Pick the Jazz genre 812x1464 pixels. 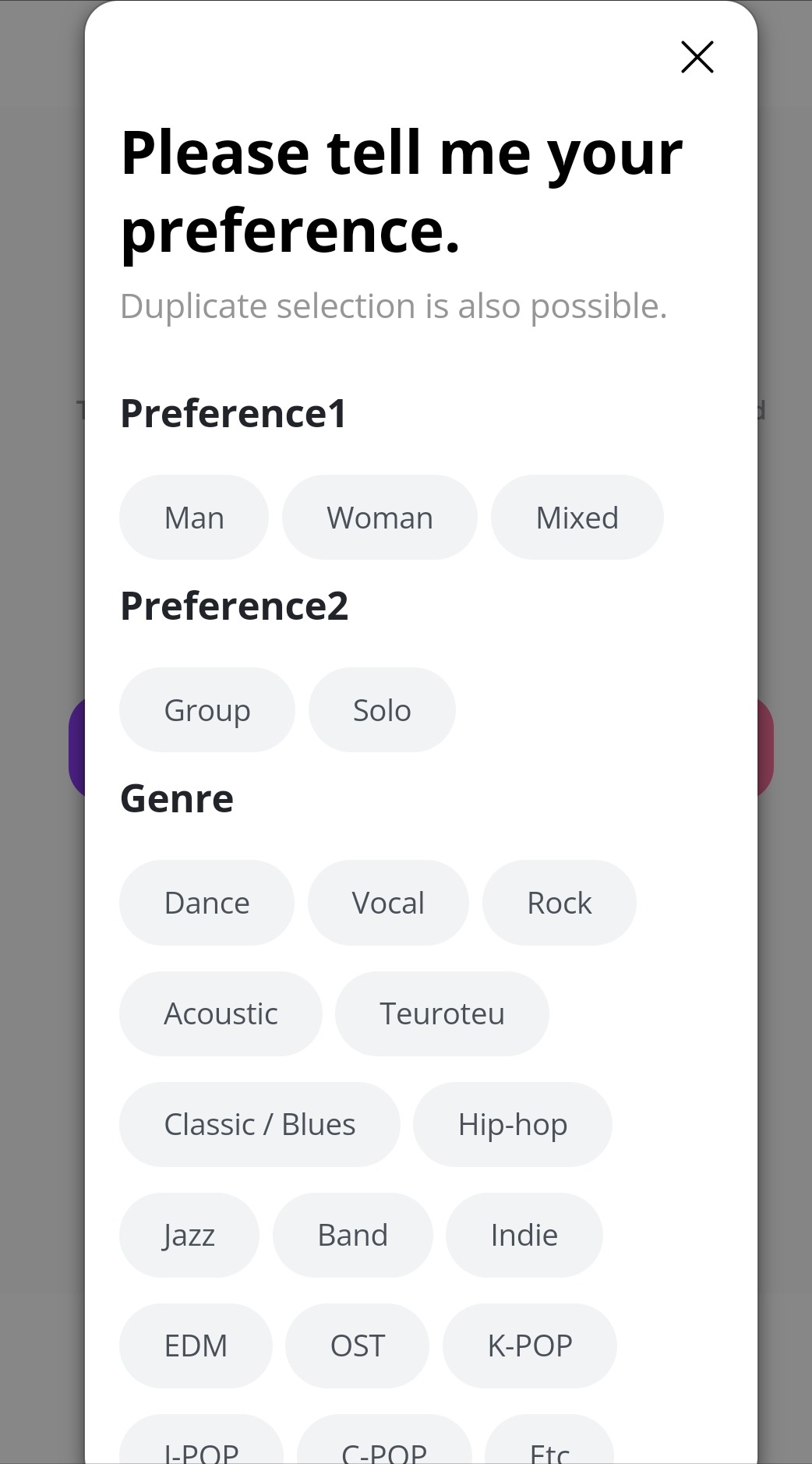click(189, 1235)
